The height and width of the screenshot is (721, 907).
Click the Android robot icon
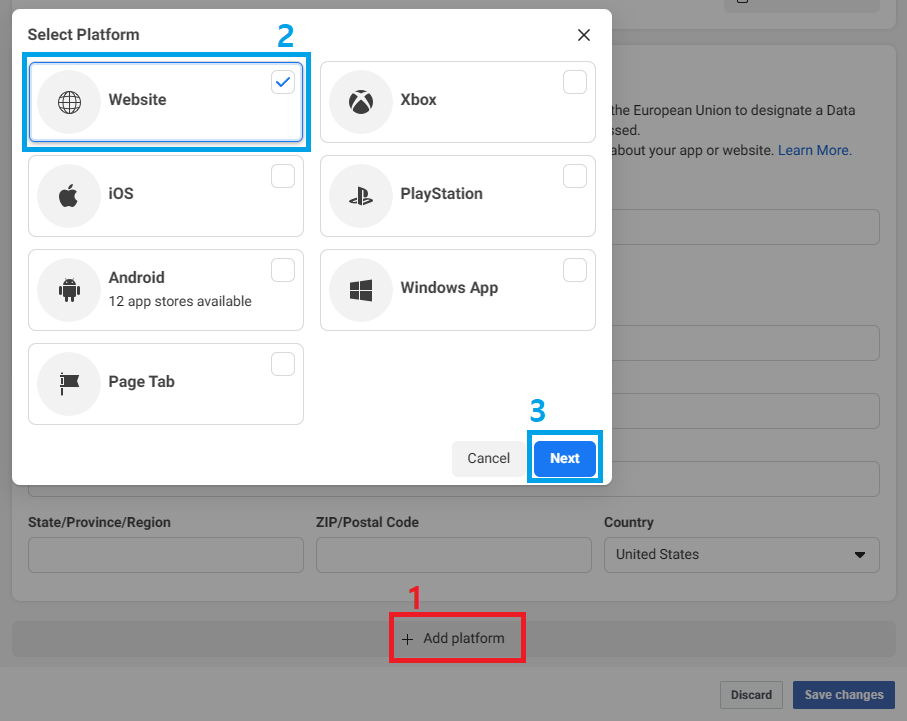tap(69, 290)
